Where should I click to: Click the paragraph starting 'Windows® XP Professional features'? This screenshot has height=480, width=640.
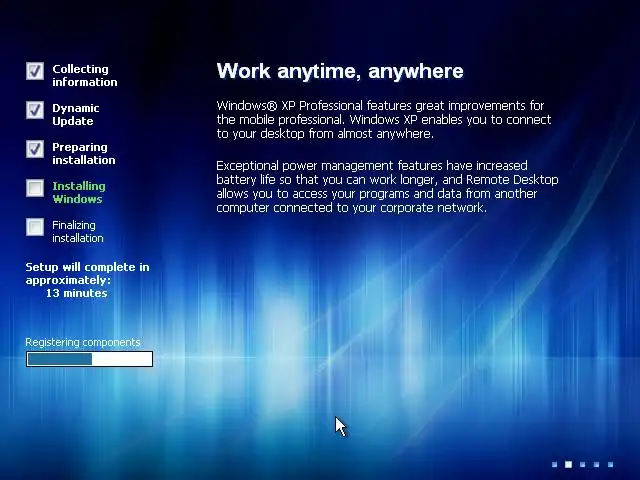click(x=384, y=120)
